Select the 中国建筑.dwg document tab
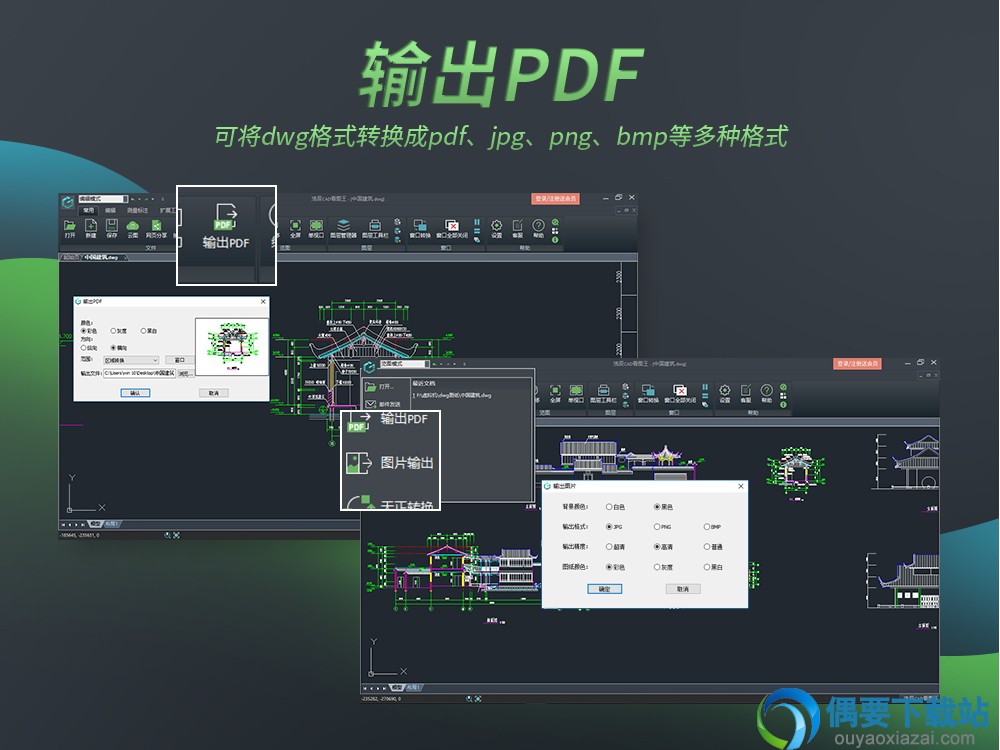Viewport: 1000px width, 750px height. point(101,257)
